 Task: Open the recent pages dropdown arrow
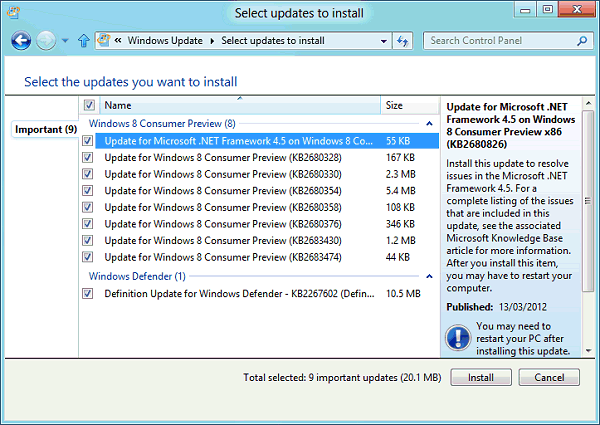click(65, 41)
